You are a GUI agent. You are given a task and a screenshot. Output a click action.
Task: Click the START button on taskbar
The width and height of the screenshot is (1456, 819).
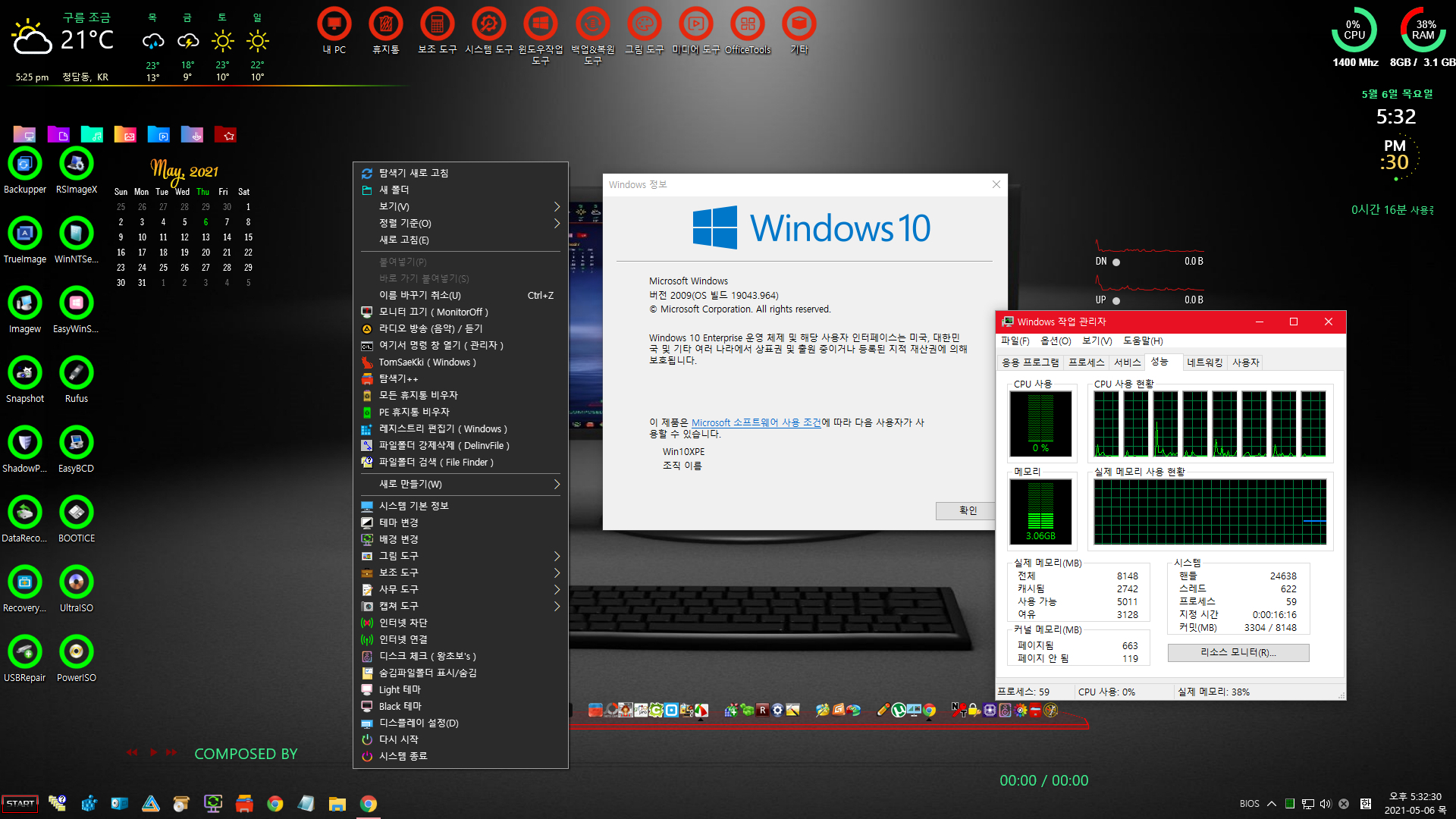[x=20, y=804]
